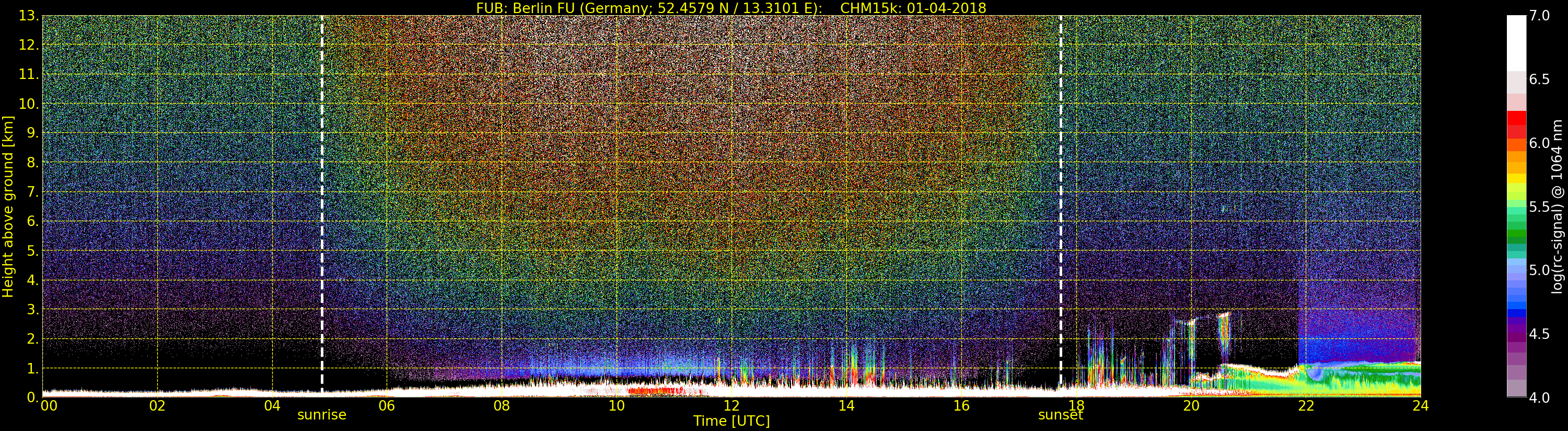
Task: Click the height axis tick '6.'
Action: (33, 221)
